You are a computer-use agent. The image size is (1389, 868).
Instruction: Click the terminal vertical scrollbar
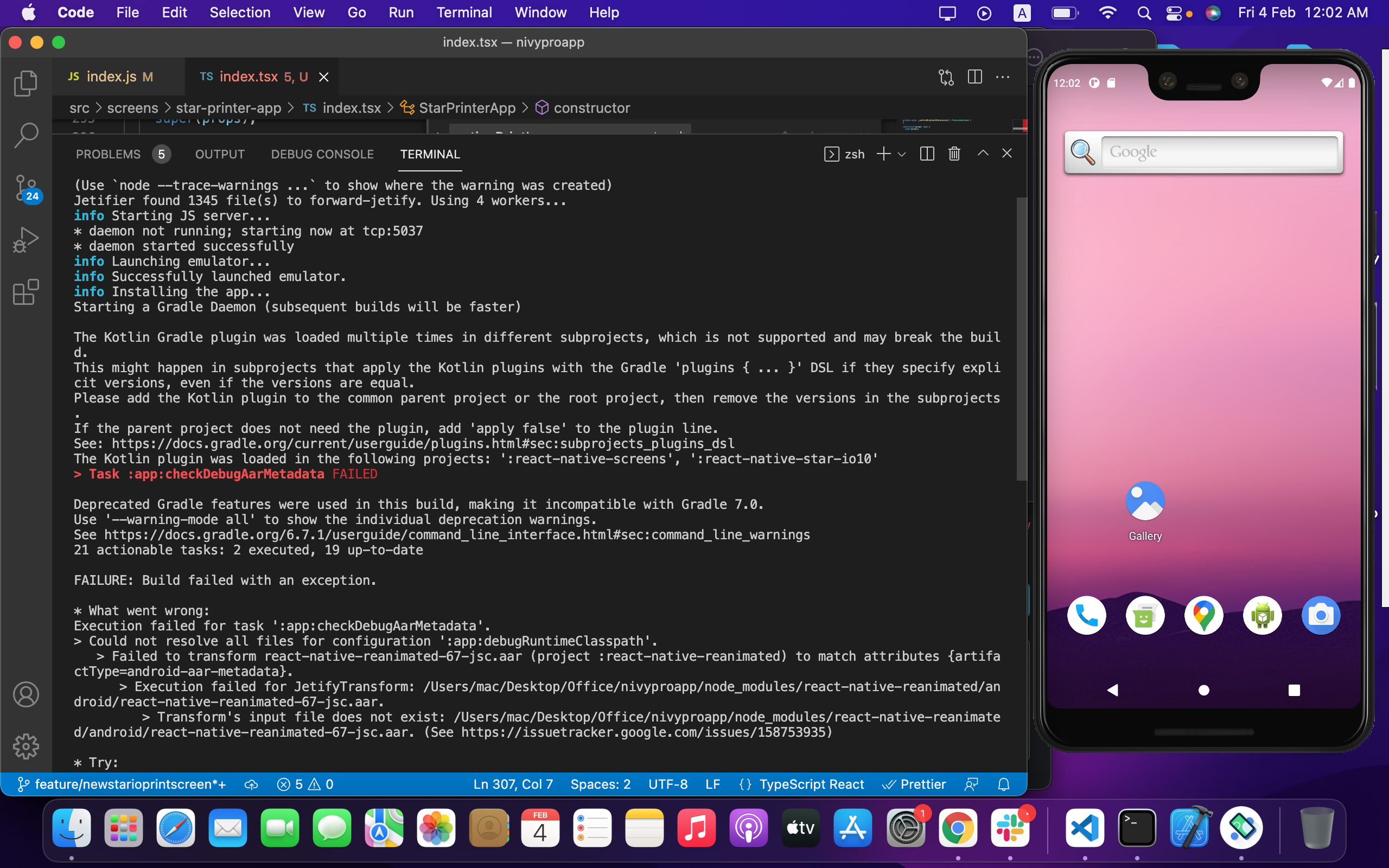(x=1021, y=339)
